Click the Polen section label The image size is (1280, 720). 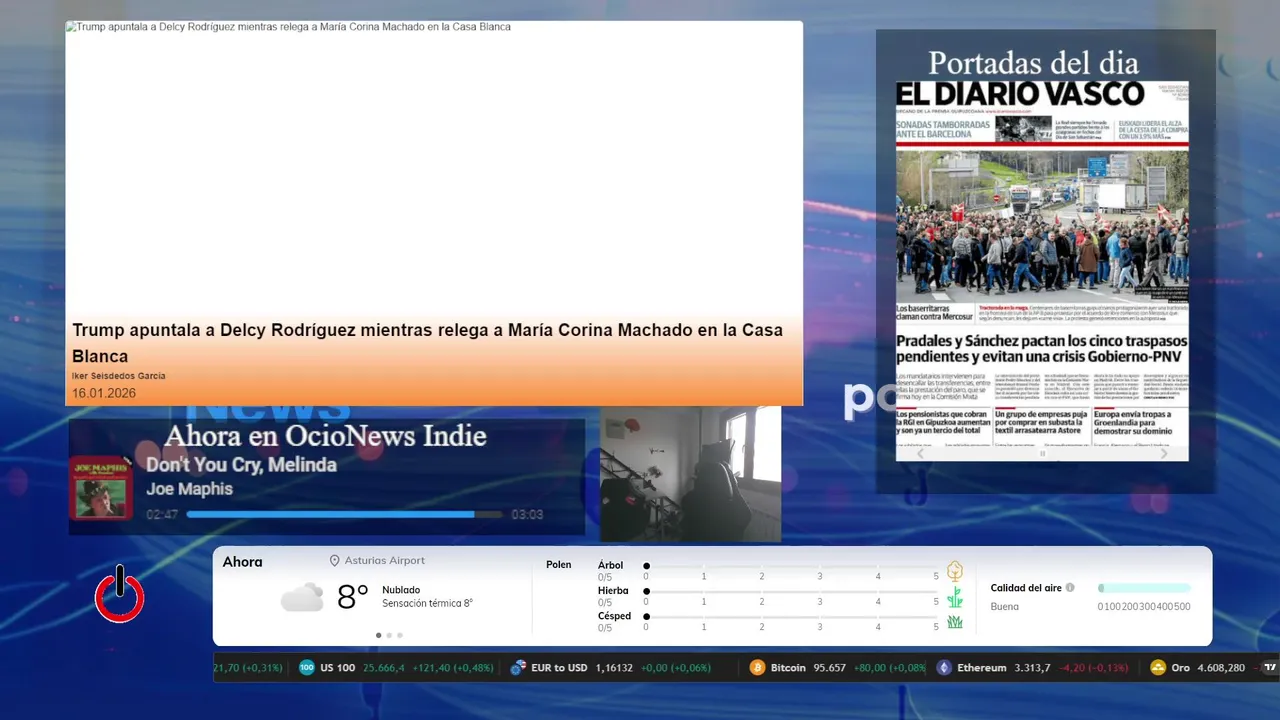[x=559, y=565]
